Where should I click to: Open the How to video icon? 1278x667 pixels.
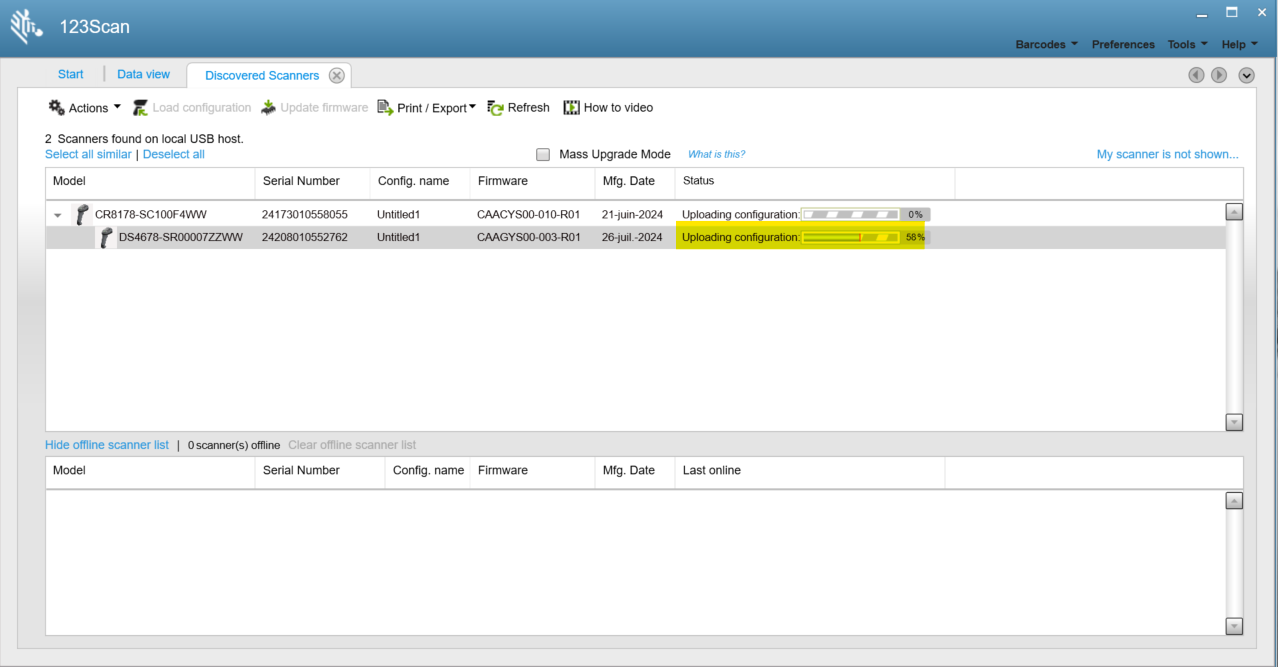point(572,108)
